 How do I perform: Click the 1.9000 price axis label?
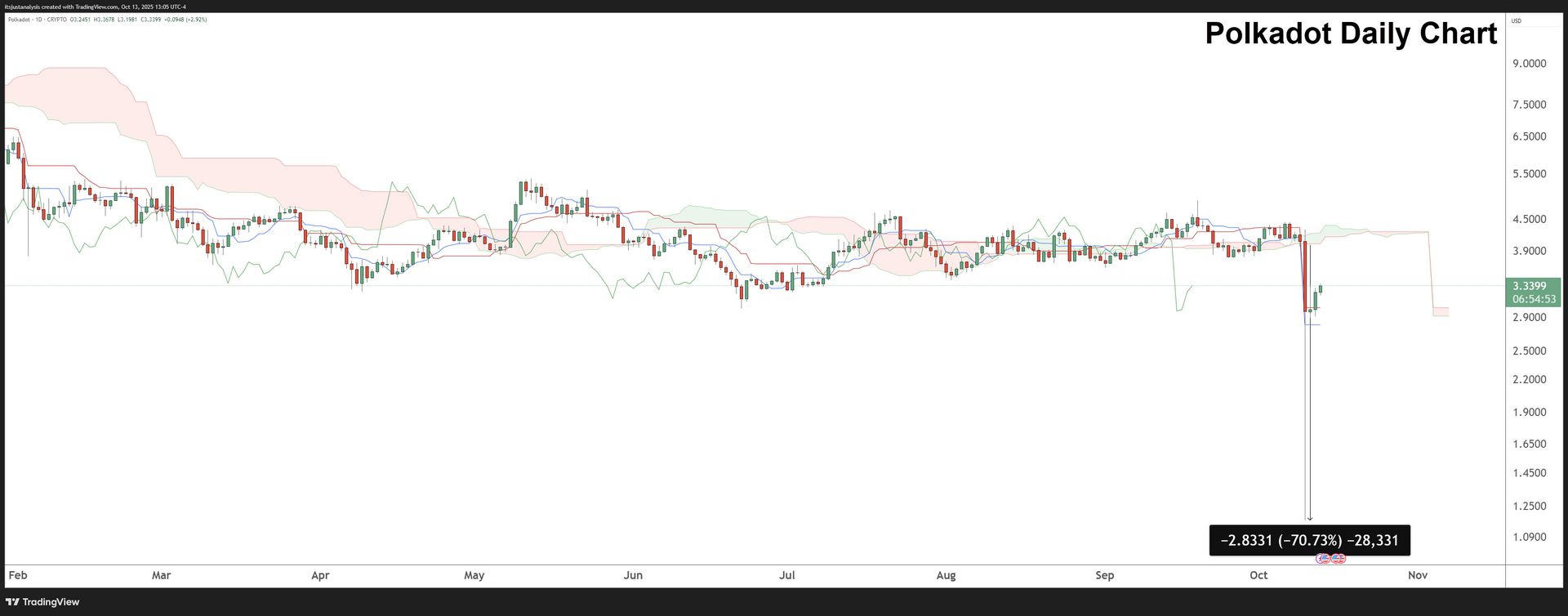1529,412
